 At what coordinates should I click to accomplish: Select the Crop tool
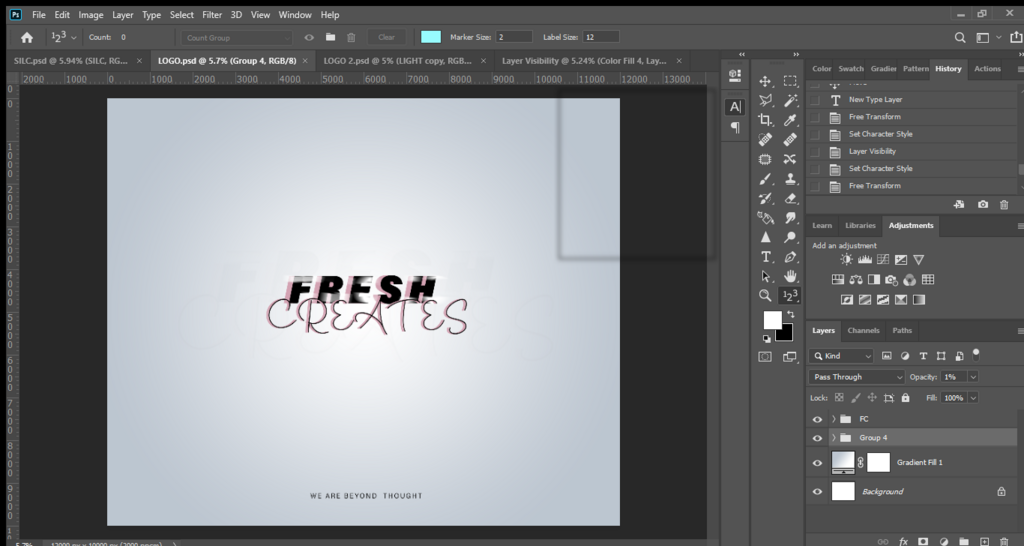pos(765,120)
